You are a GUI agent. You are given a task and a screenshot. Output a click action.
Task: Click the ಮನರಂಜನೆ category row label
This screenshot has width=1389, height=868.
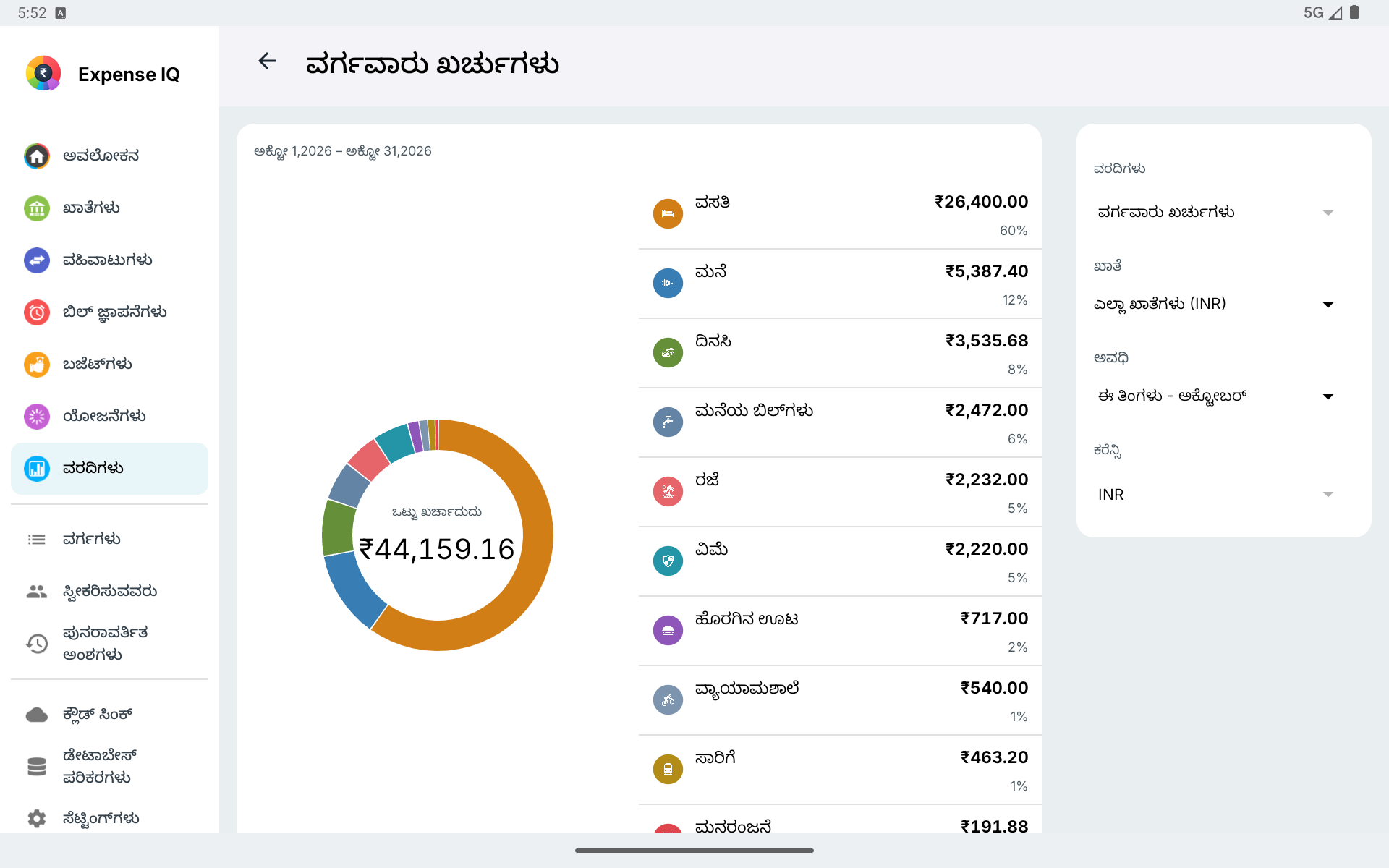(733, 826)
